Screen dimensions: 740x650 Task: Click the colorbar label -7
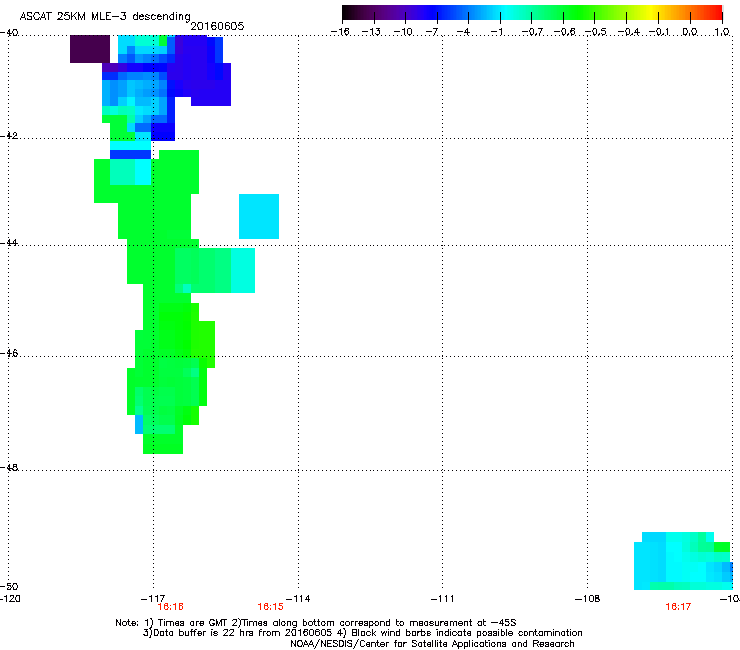(432, 32)
